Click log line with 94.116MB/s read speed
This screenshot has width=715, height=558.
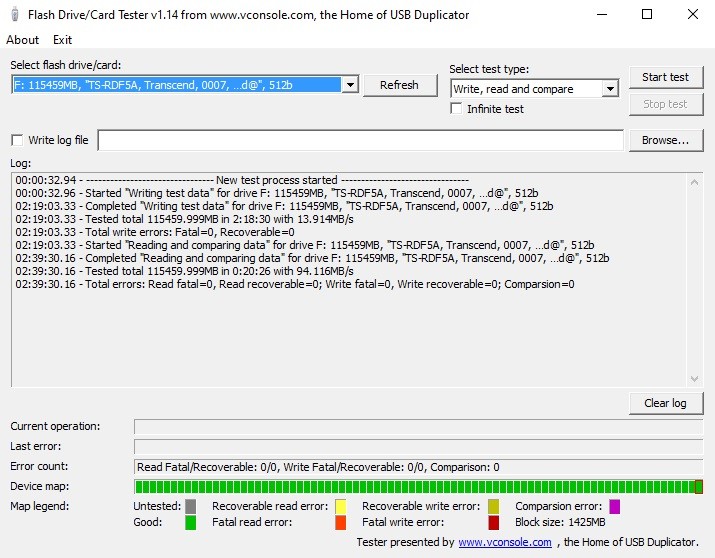(x=184, y=271)
